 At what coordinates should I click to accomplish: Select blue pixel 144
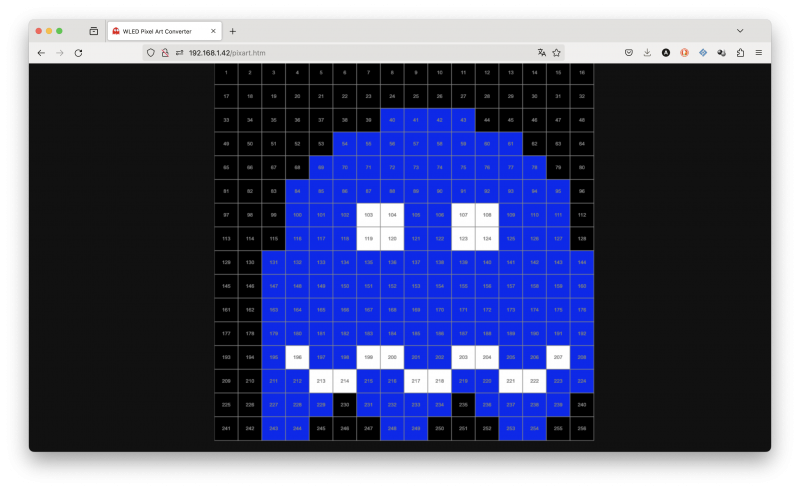pyautogui.click(x=582, y=262)
